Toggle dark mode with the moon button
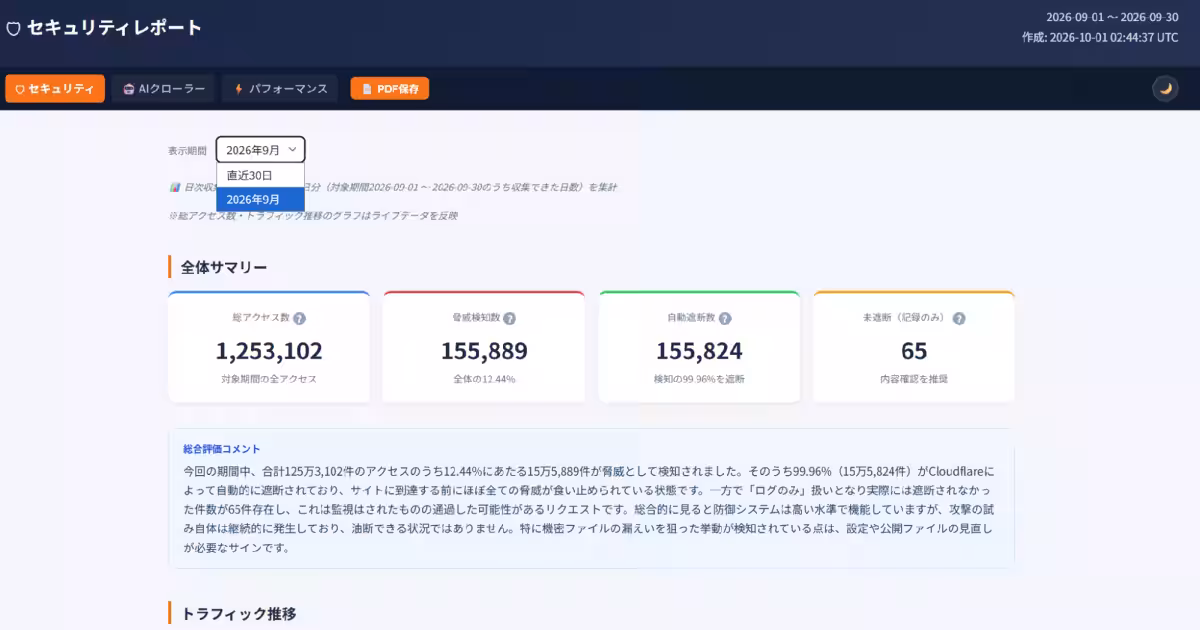The width and height of the screenshot is (1200, 630). [1165, 89]
